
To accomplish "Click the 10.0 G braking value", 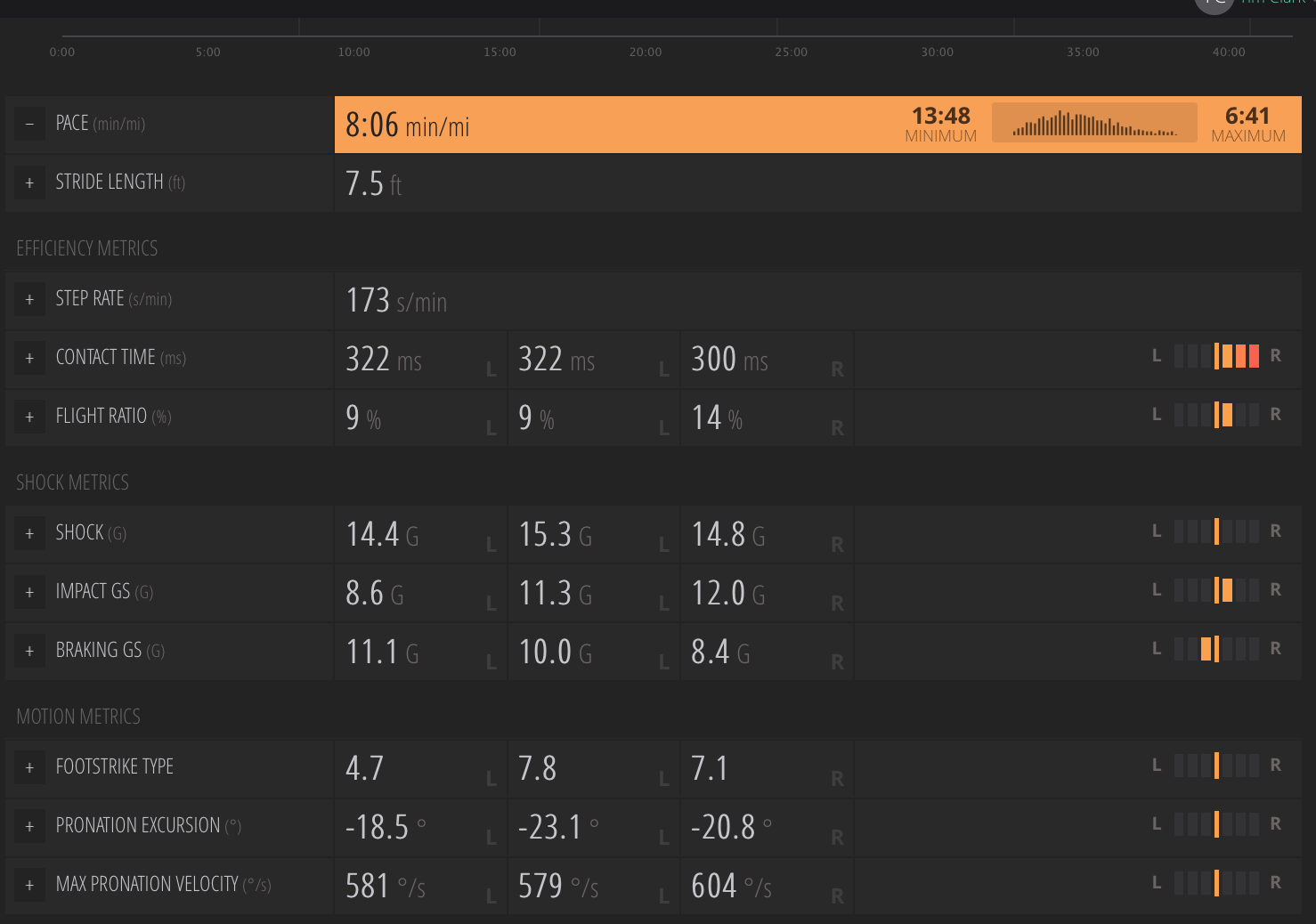I will (x=556, y=652).
